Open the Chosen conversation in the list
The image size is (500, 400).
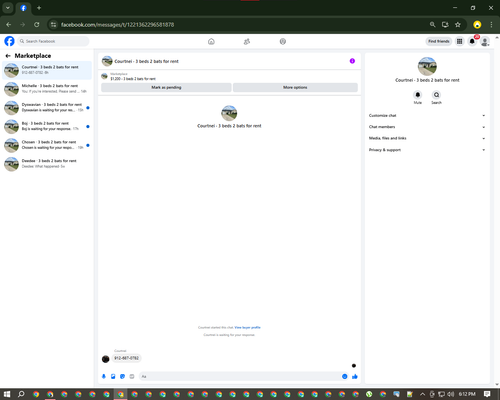pyautogui.click(x=47, y=145)
